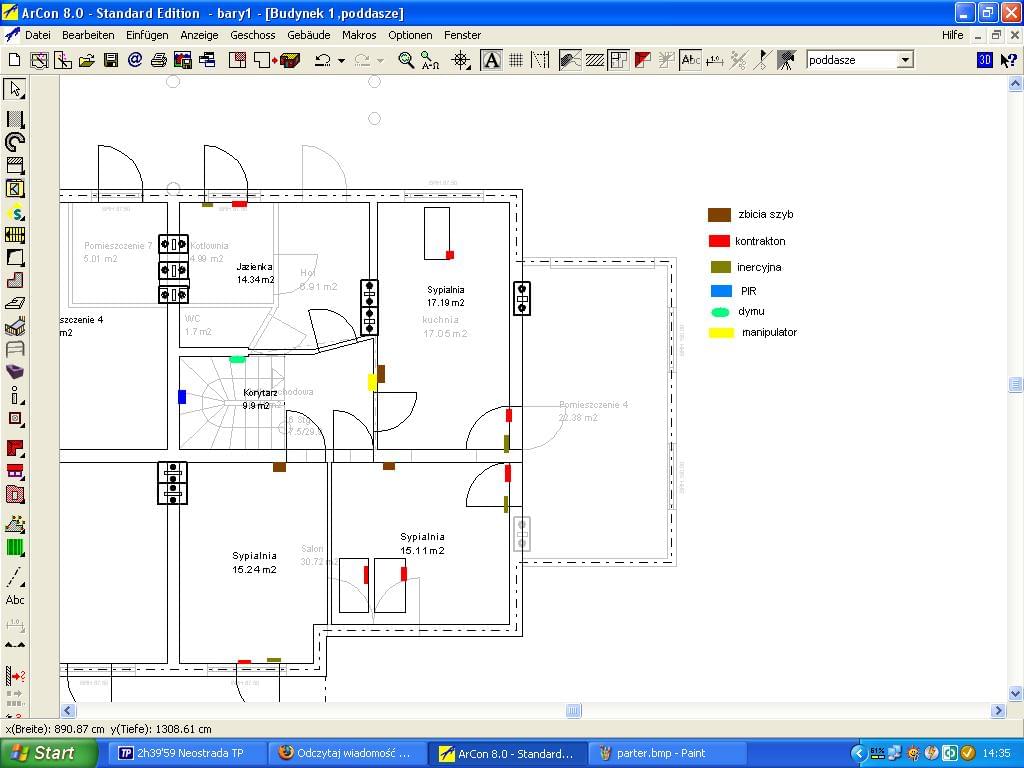The width and height of the screenshot is (1024, 768).
Task: Open a project with the folder icon
Action: point(86,60)
